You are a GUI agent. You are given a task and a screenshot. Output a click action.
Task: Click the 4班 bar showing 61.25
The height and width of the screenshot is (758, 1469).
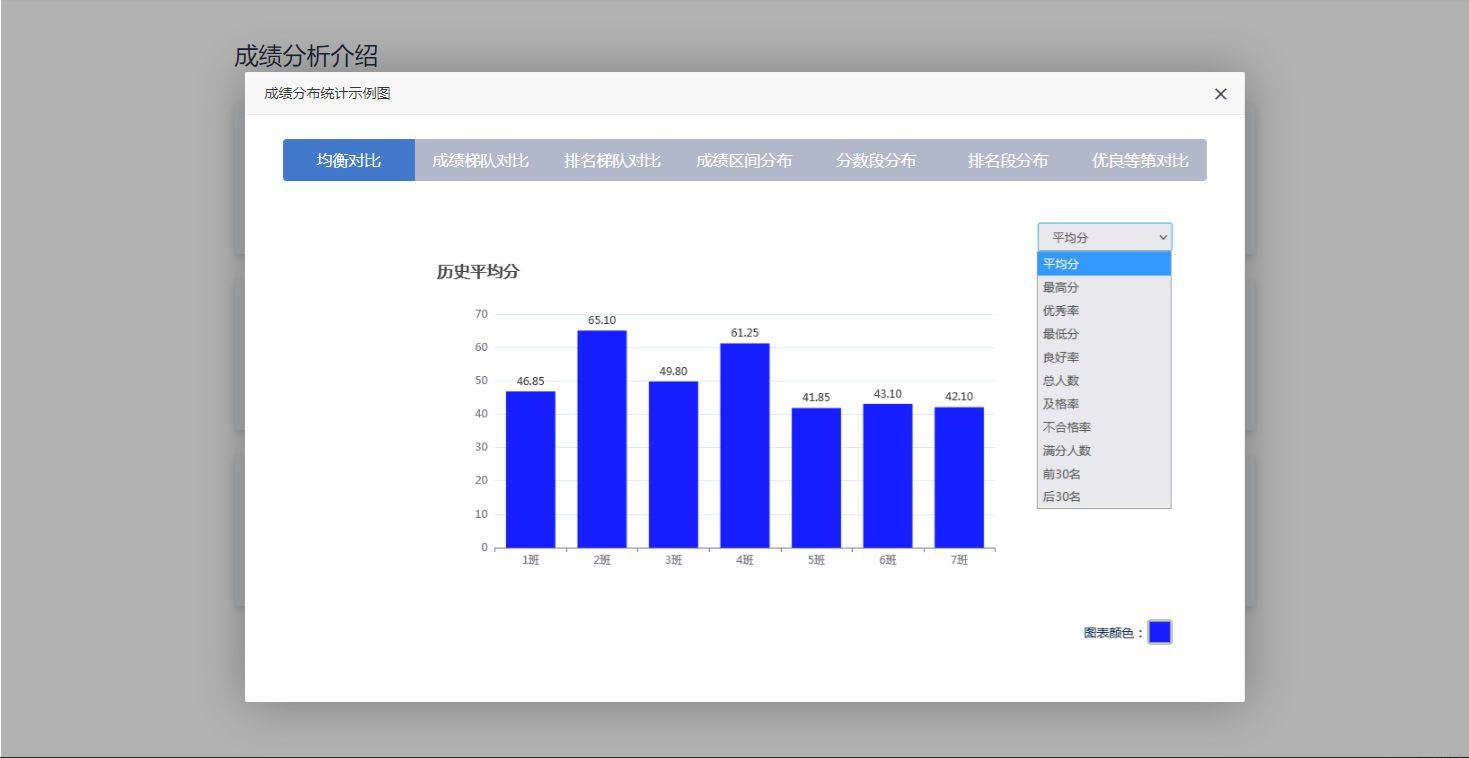(x=745, y=445)
